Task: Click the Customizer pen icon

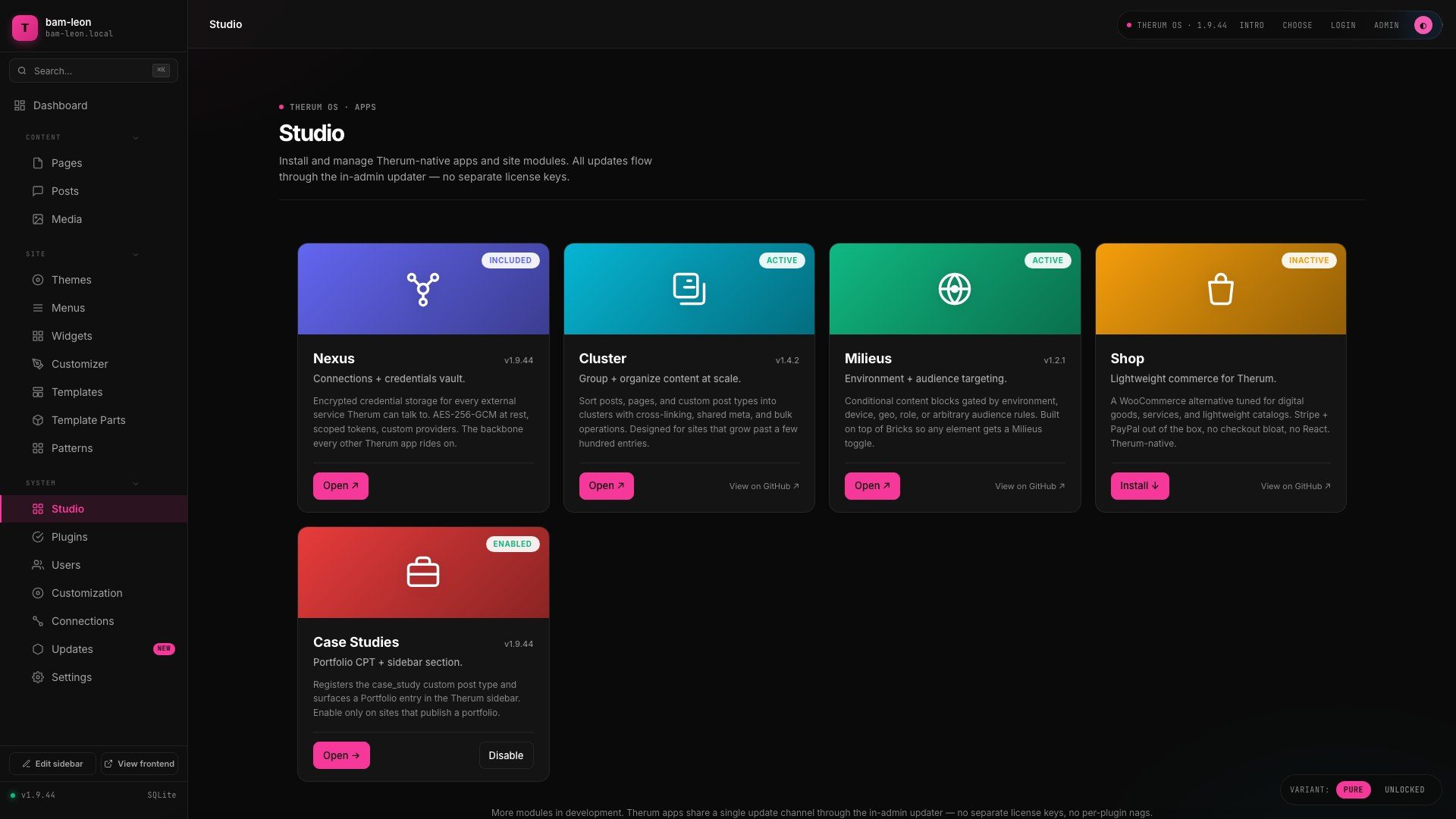Action: [38, 364]
